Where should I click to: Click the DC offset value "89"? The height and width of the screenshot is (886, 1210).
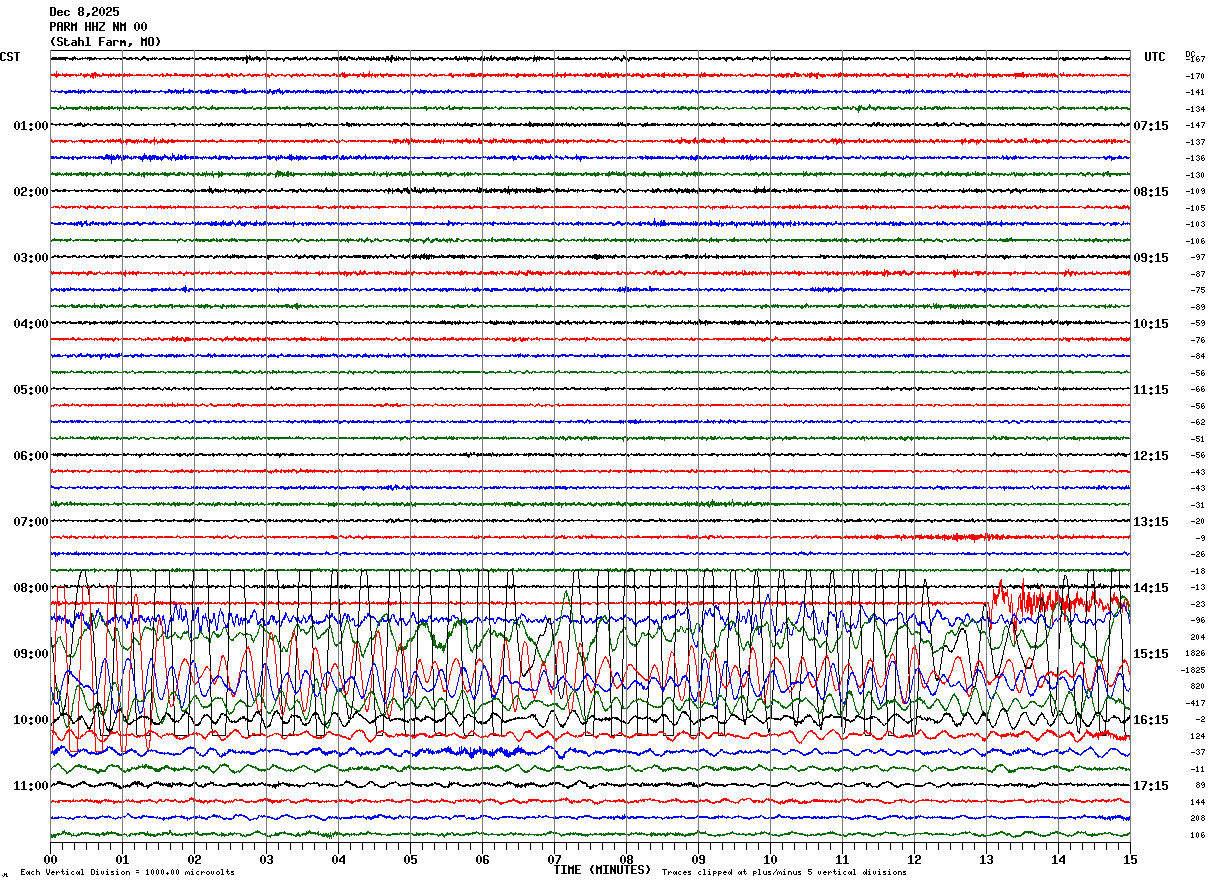pos(1200,785)
